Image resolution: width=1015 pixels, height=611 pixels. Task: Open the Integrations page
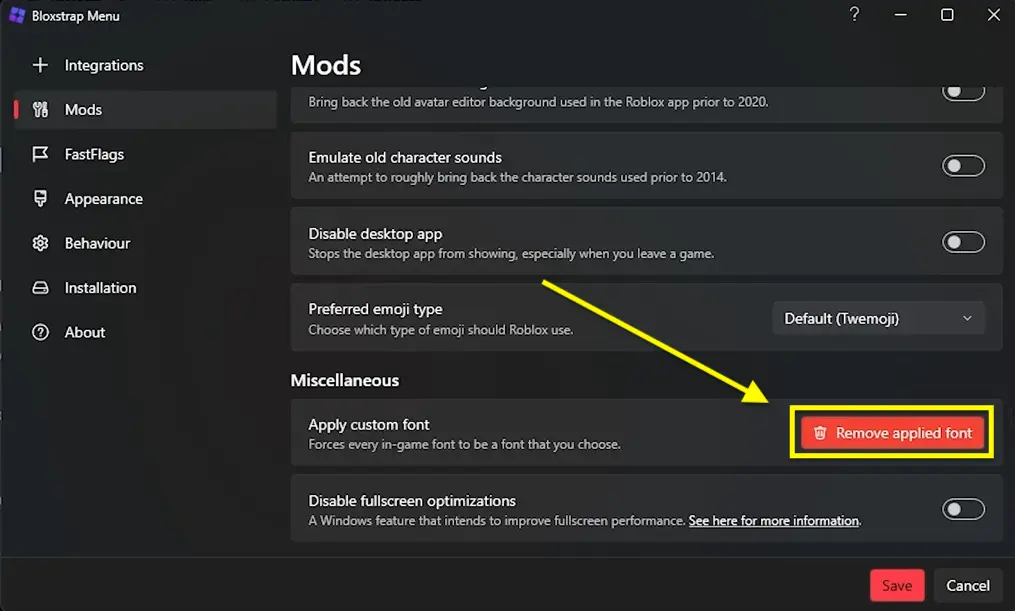(x=104, y=65)
